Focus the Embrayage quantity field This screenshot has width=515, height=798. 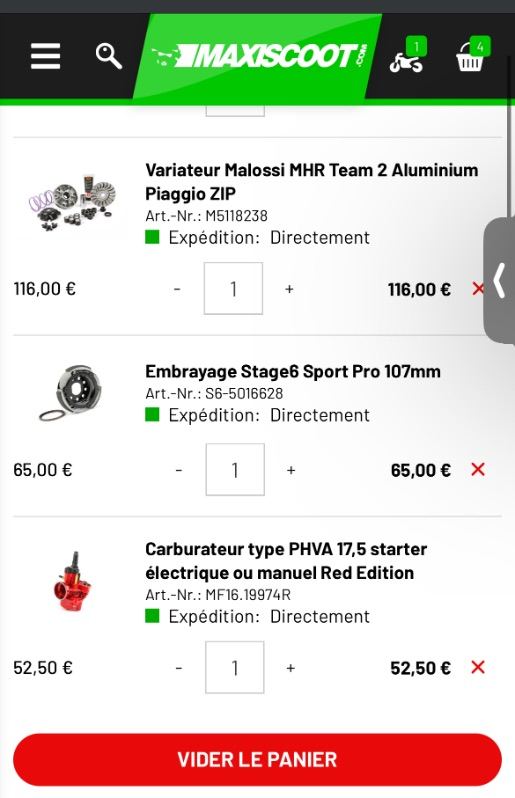(x=235, y=469)
